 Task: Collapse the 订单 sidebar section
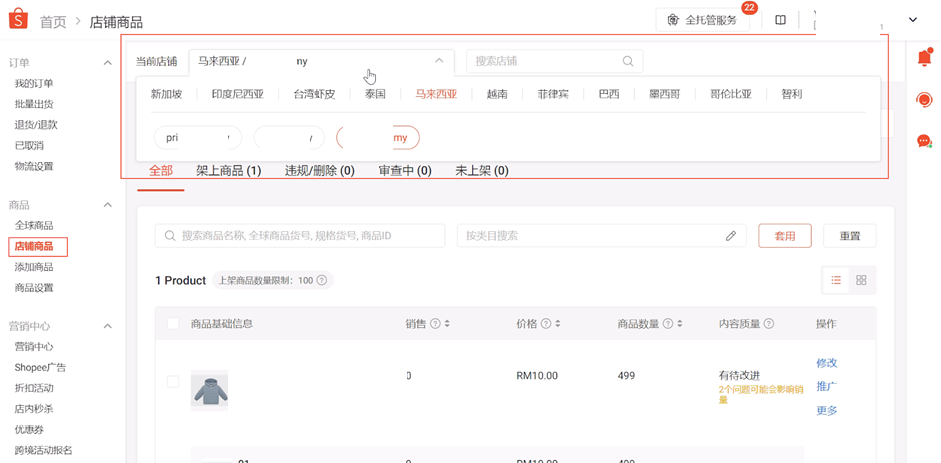coord(107,62)
